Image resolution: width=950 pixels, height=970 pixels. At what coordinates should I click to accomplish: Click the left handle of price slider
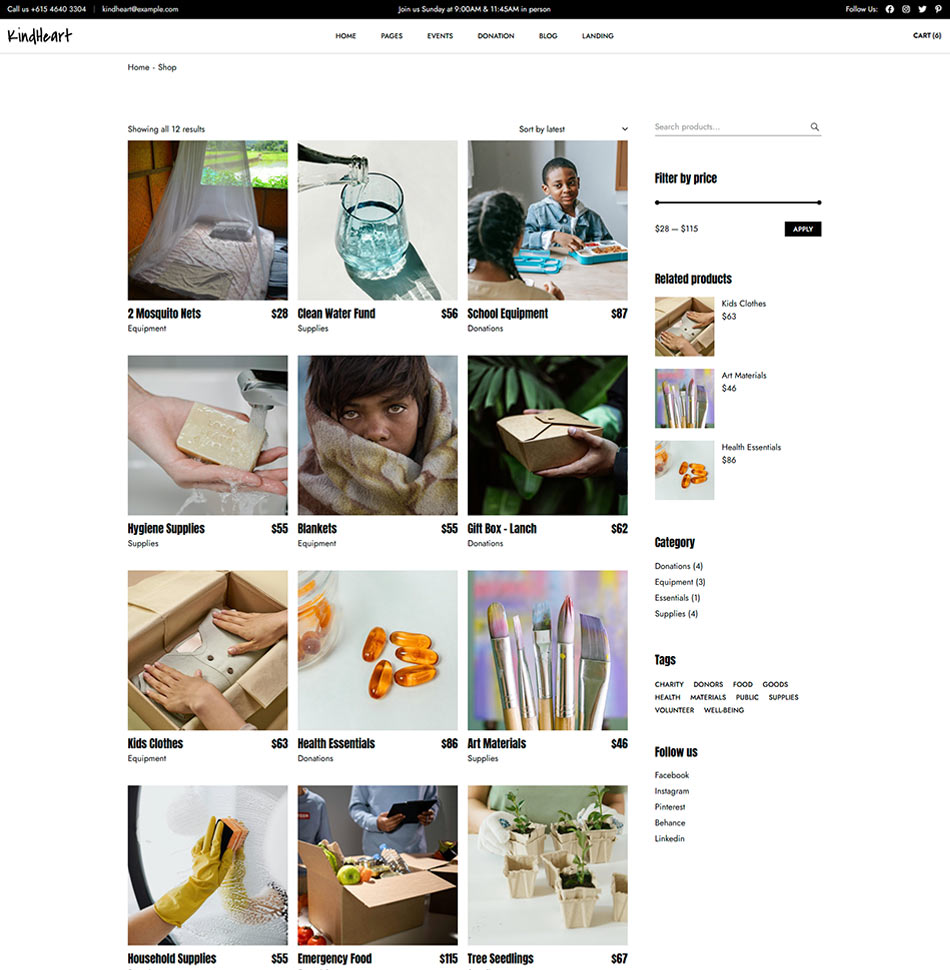(x=657, y=202)
